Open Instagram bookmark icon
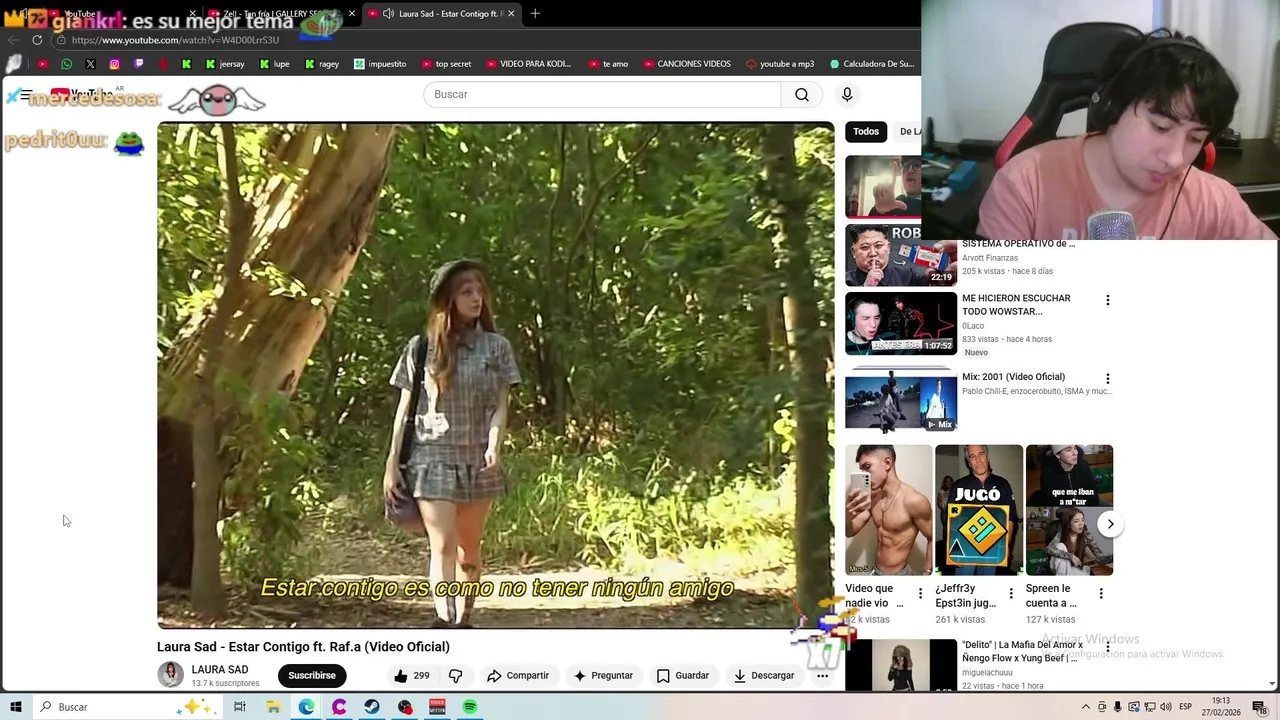 point(114,64)
